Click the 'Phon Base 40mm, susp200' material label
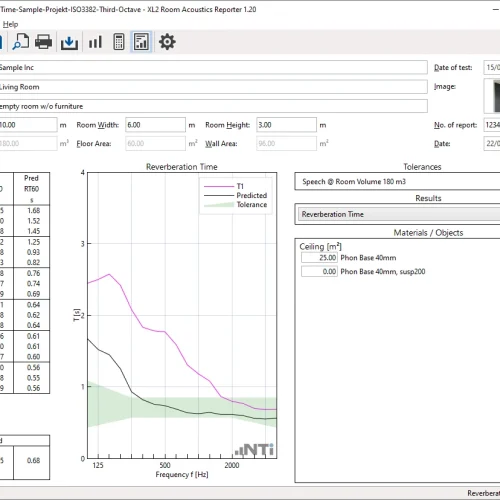The image size is (500, 500). [x=383, y=272]
